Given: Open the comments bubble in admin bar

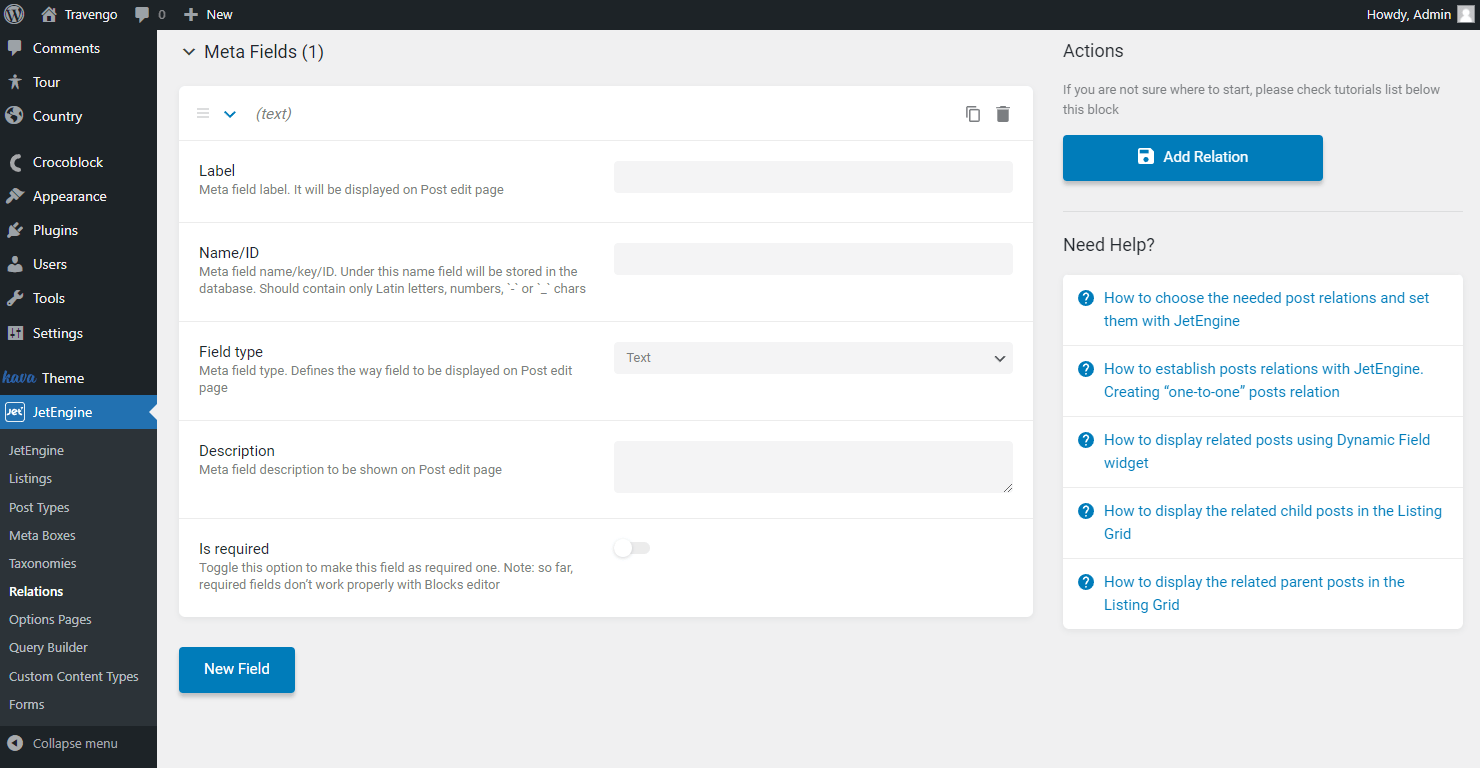Looking at the screenshot, I should coord(143,15).
